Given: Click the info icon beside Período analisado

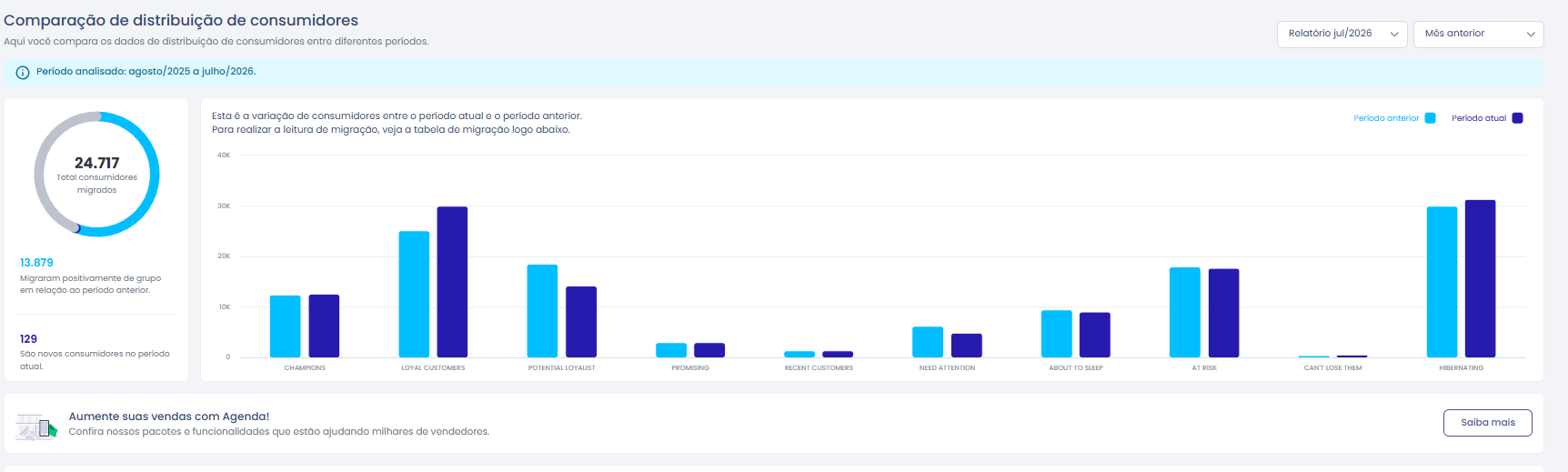Looking at the screenshot, I should (x=23, y=72).
